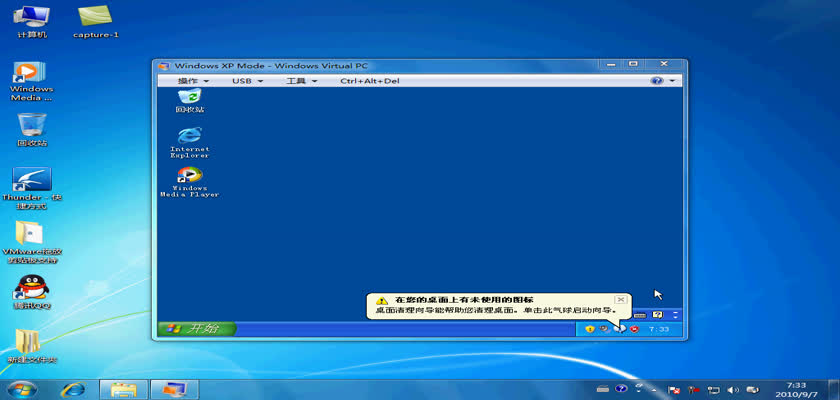This screenshot has height=400, width=840.
Task: Click the yellow security shield tray icon in XP
Action: point(590,328)
